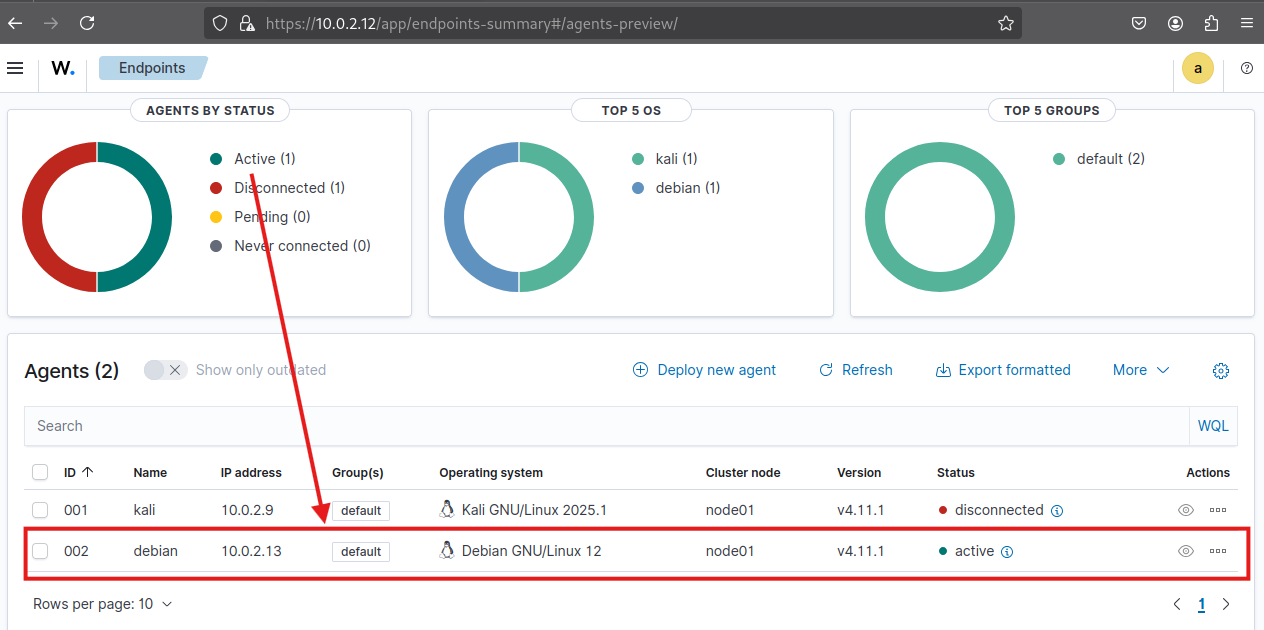Image resolution: width=1264 pixels, height=630 pixels.
Task: View debian agent details eye icon
Action: click(1186, 551)
